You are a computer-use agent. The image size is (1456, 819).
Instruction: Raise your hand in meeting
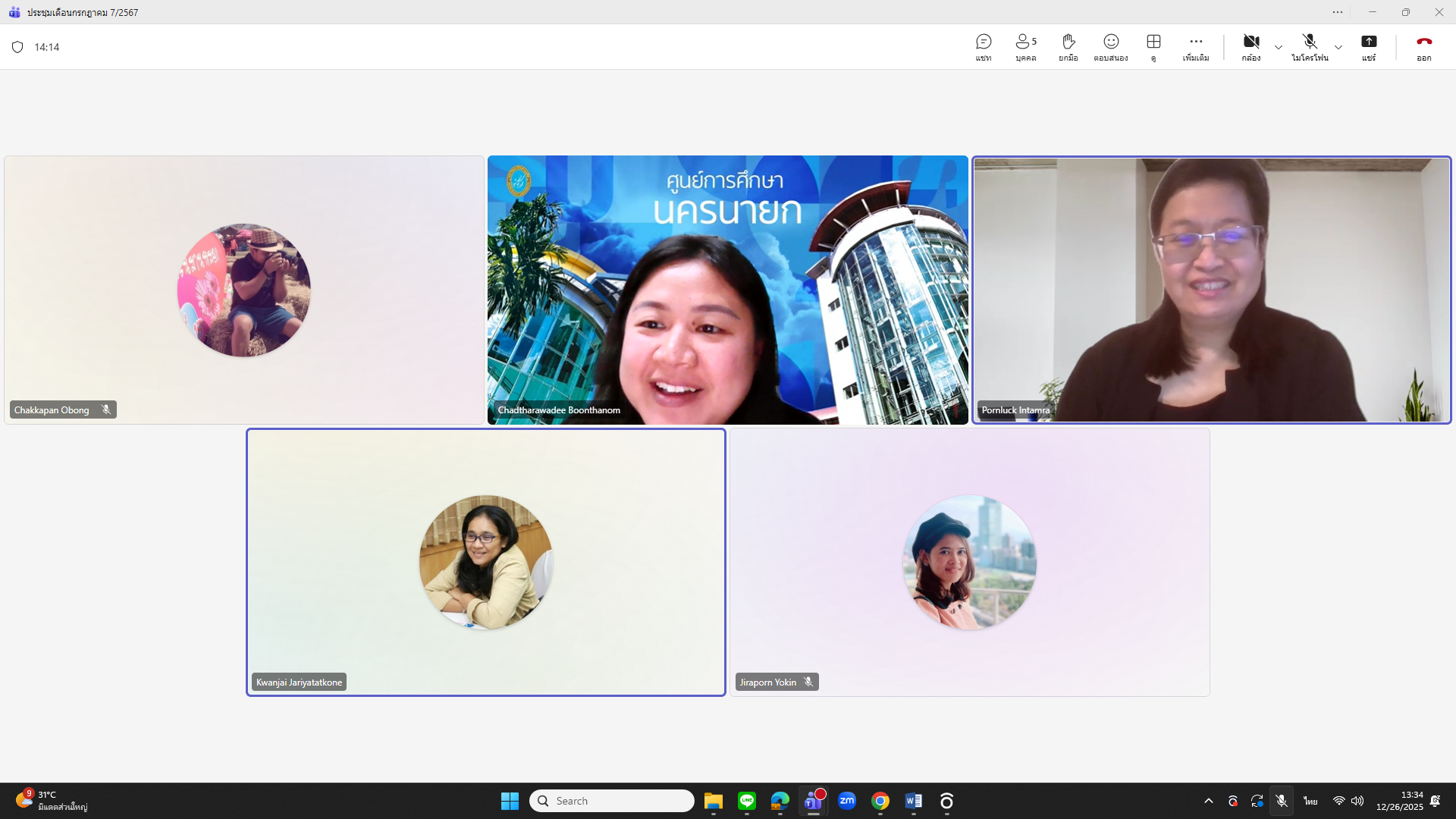[x=1068, y=47]
